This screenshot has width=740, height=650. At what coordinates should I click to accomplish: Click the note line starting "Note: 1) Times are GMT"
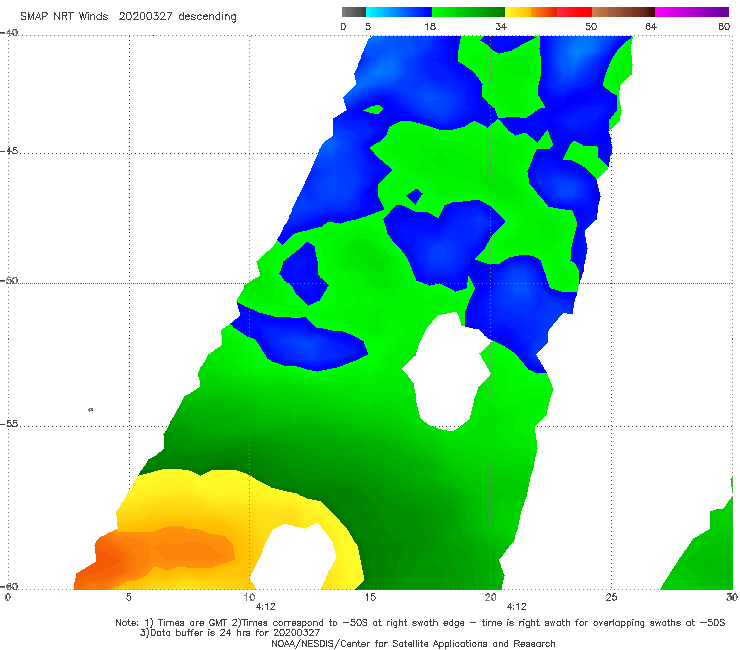[420, 623]
